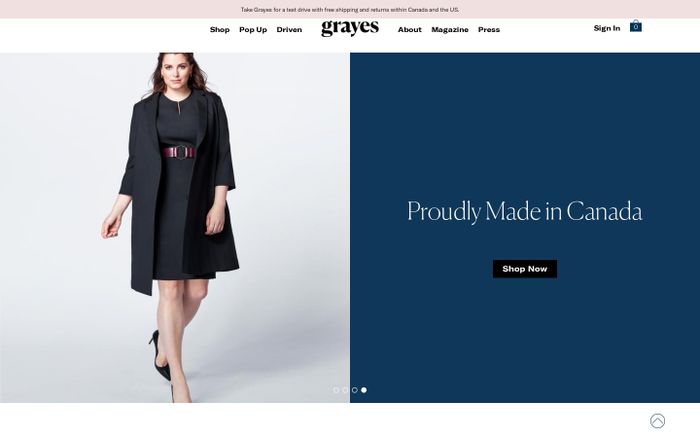This screenshot has height=438, width=700.
Task: Open the Pop Up menu item
Action: coord(253,29)
